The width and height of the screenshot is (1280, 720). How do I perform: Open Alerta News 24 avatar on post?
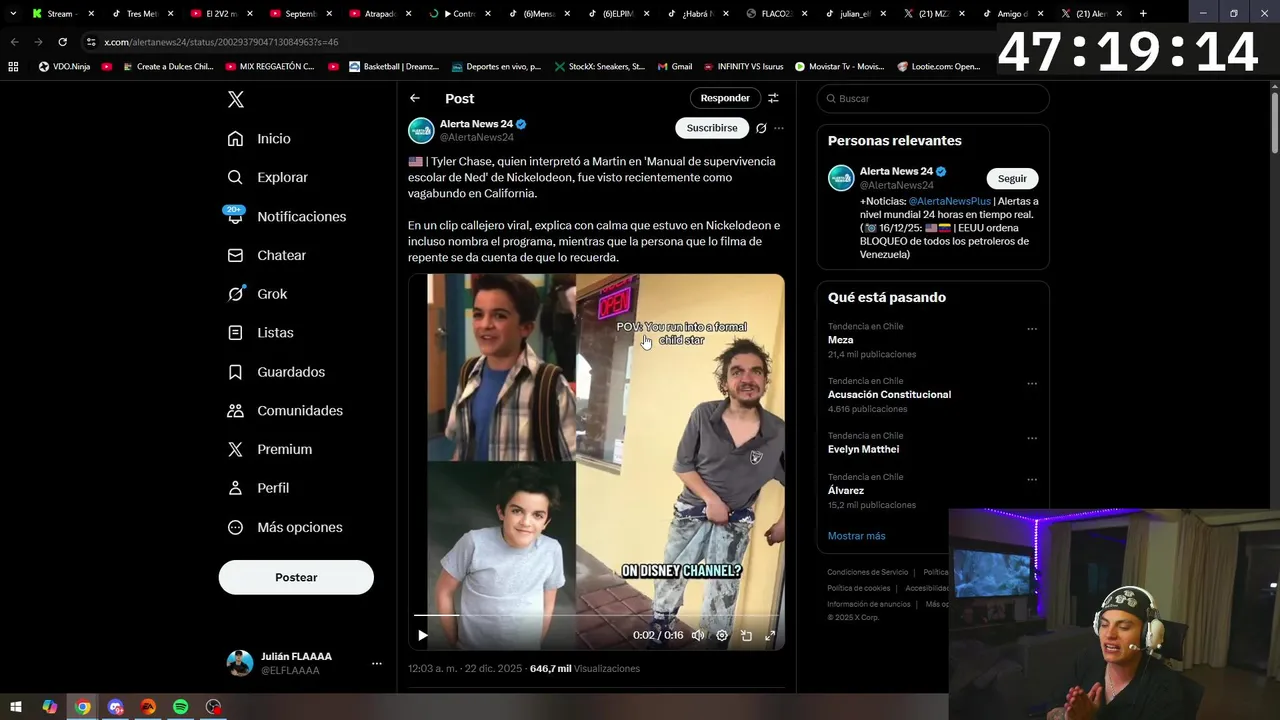coord(421,130)
